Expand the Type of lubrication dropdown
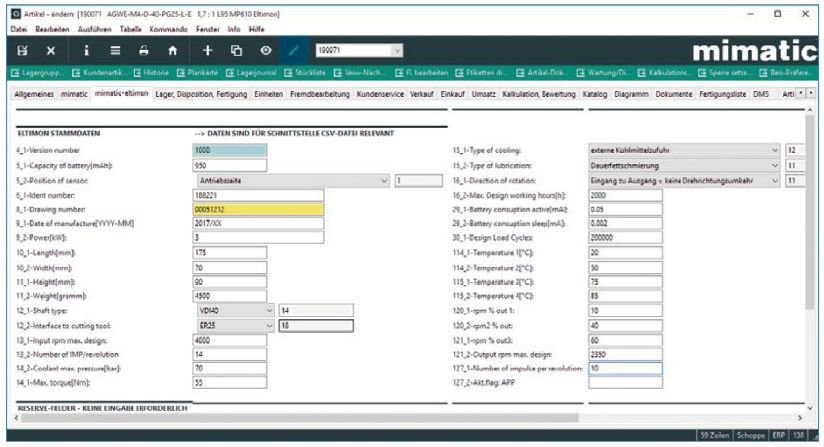This screenshot has height=447, width=824. click(775, 165)
